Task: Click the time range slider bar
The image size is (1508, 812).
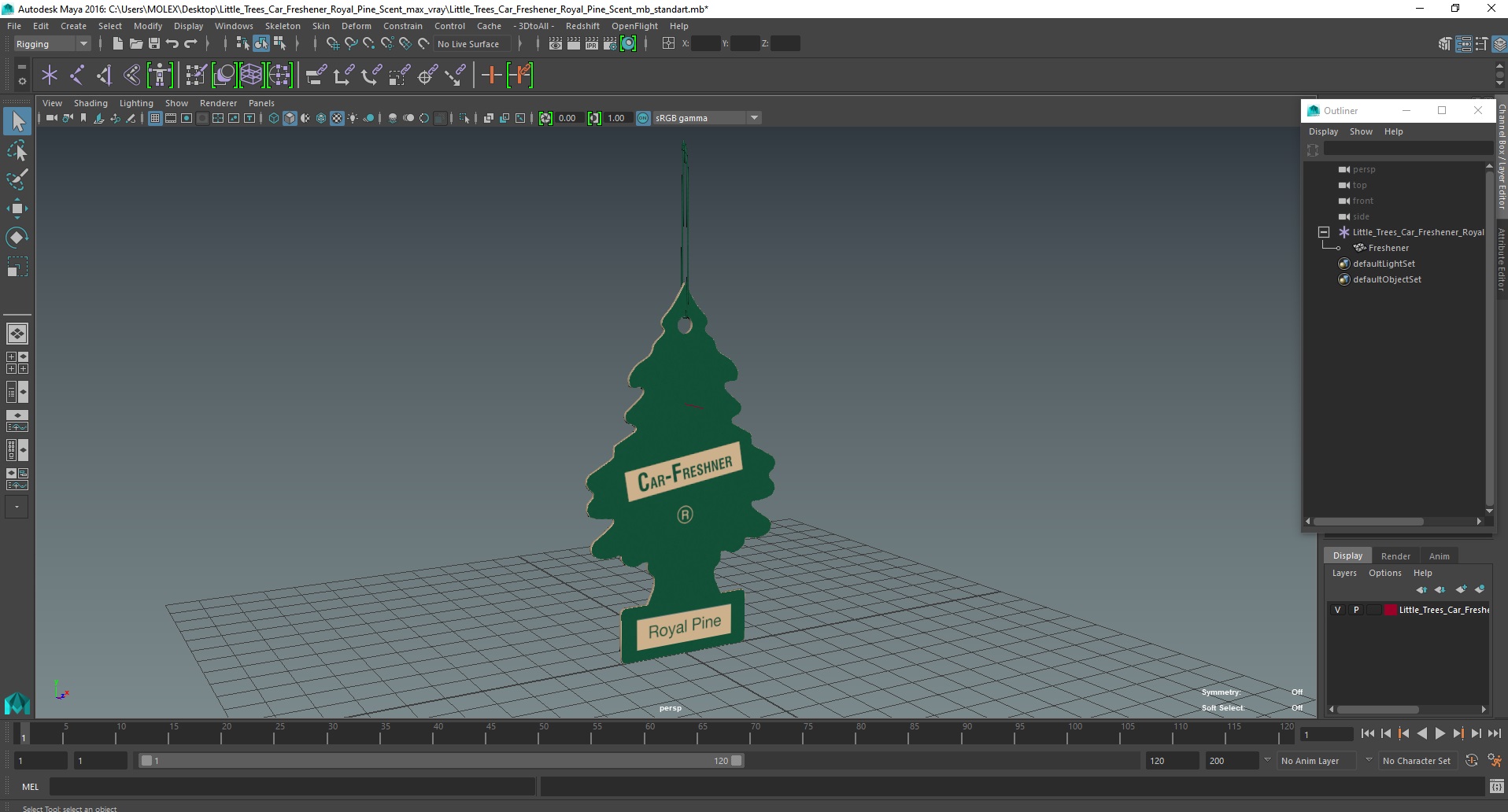Action: pos(441,761)
